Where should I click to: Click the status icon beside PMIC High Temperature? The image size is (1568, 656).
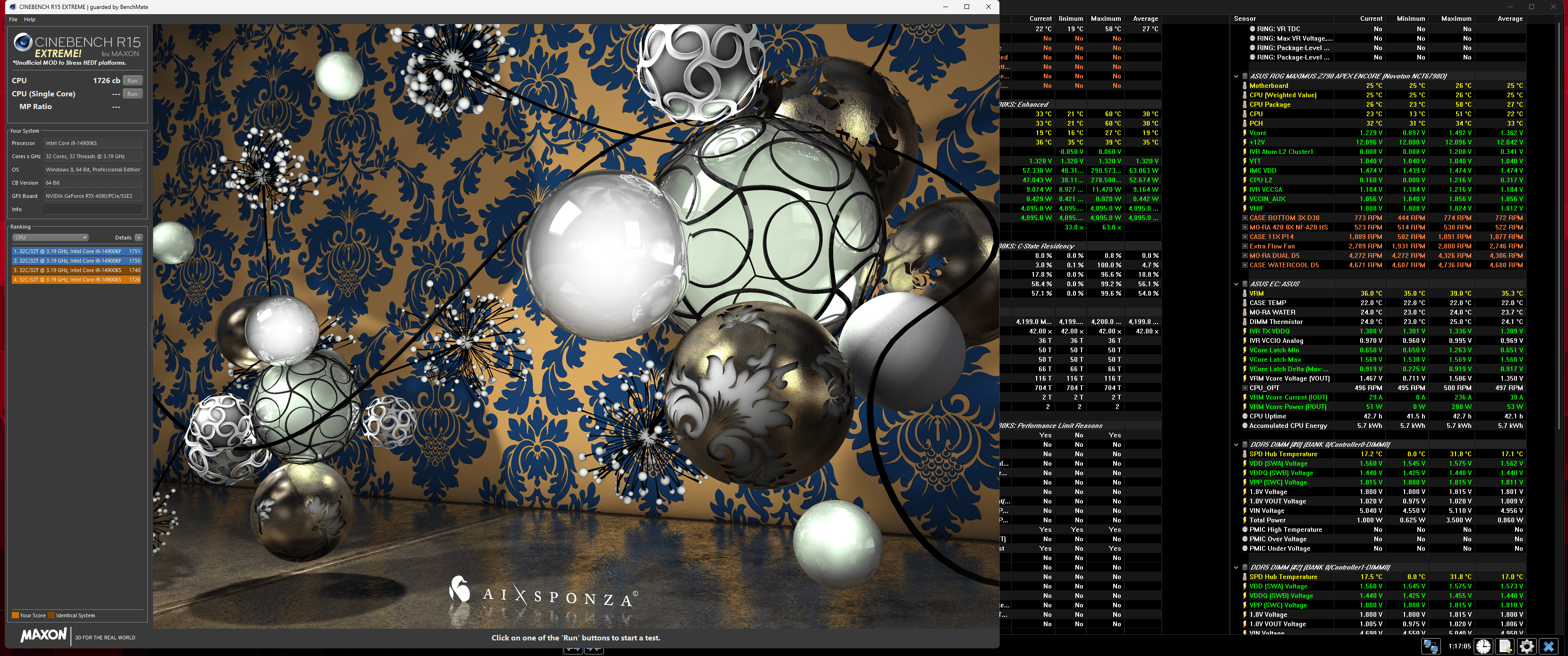pyautogui.click(x=1244, y=529)
